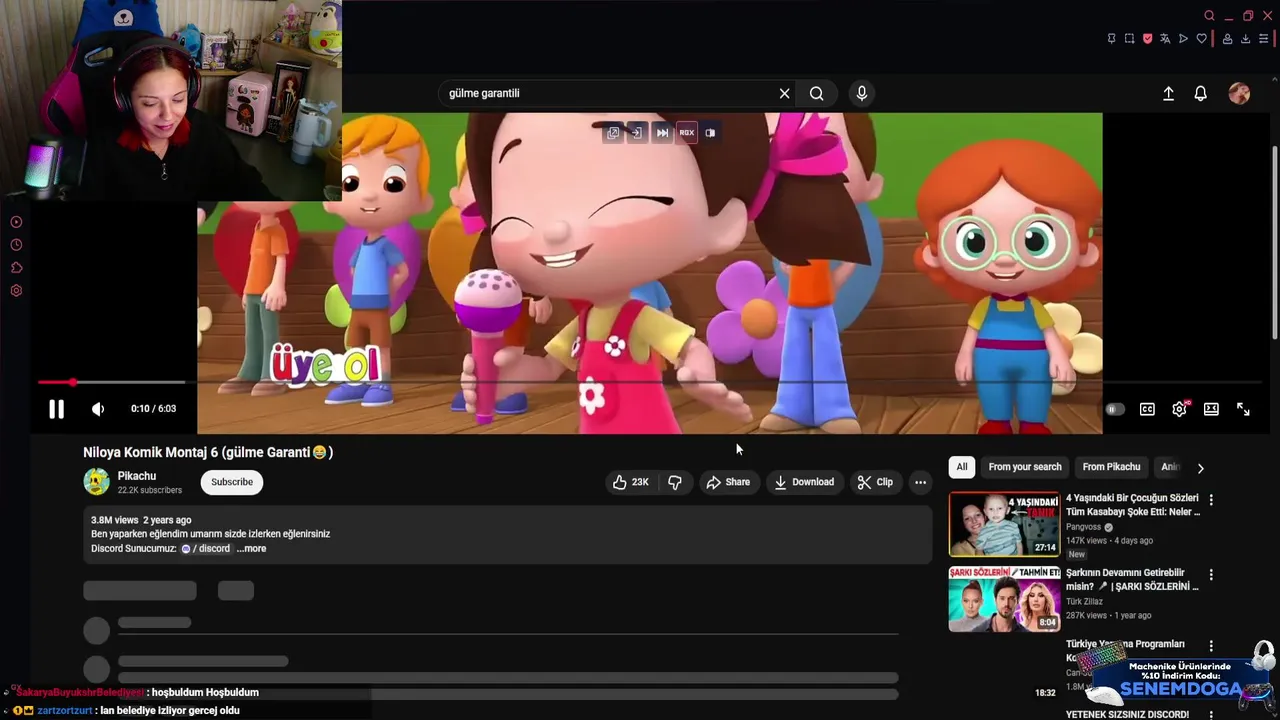Create a Clip of the video
Screen dimensions: 1280x720
tap(875, 482)
